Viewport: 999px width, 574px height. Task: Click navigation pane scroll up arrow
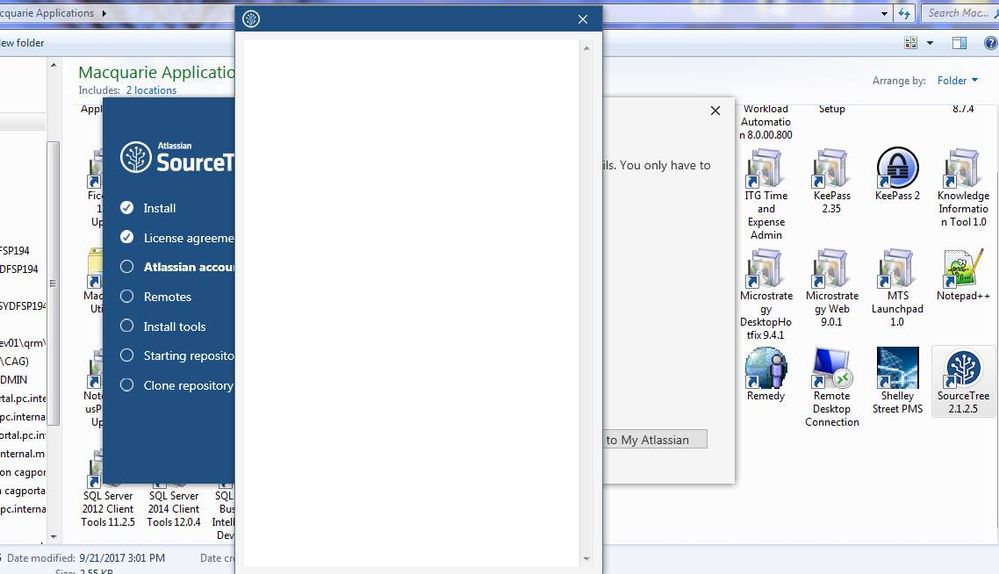point(54,65)
